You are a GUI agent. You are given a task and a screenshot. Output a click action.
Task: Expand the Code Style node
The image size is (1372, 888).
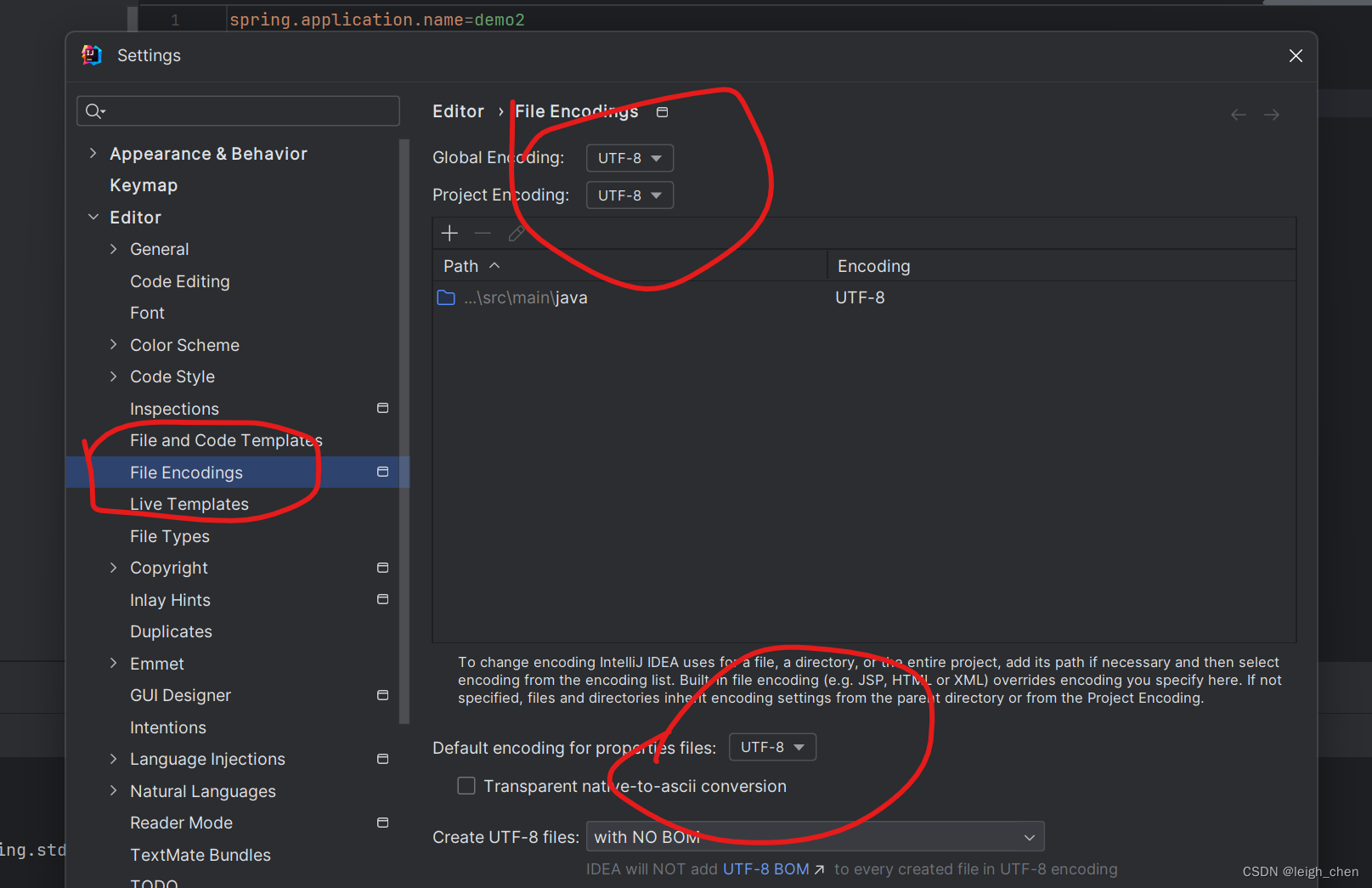coord(114,376)
